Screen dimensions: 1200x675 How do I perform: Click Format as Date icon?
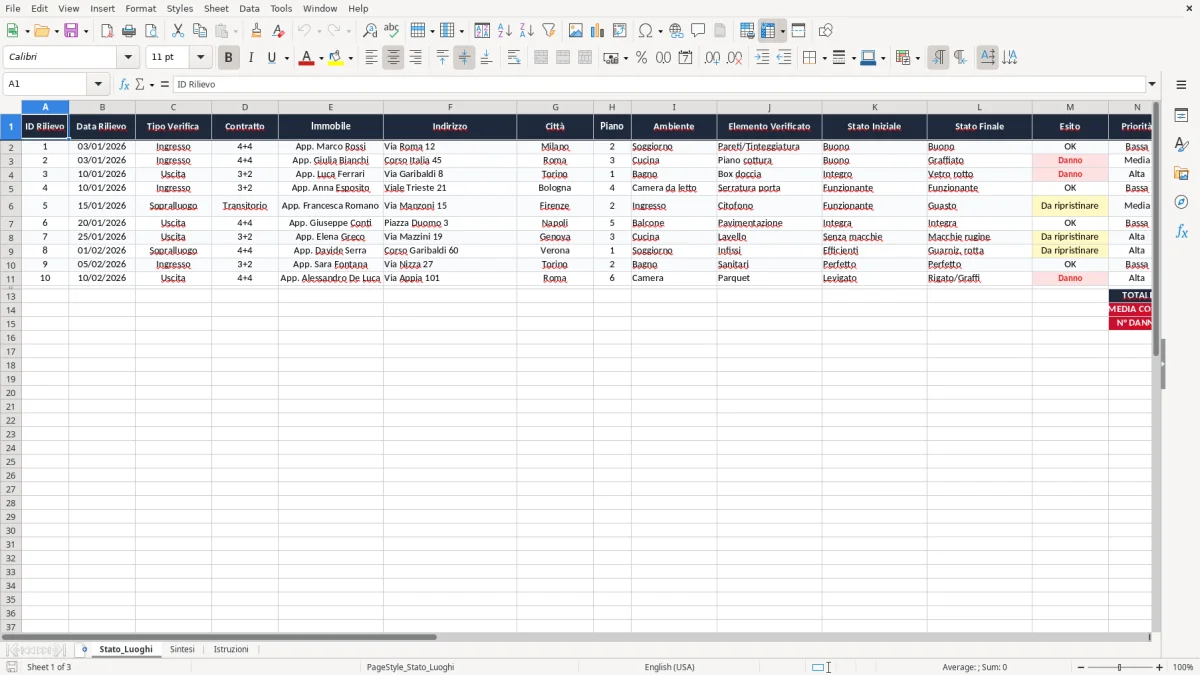[x=686, y=58]
